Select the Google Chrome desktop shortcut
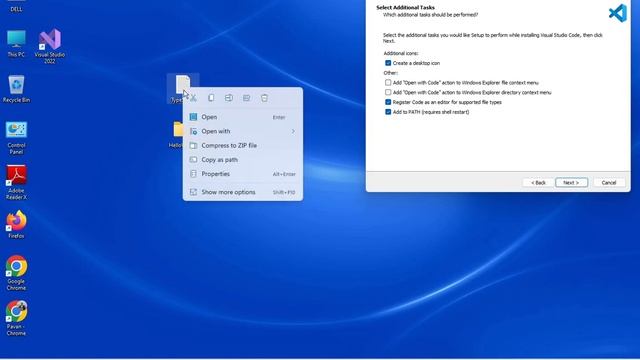 [16, 273]
